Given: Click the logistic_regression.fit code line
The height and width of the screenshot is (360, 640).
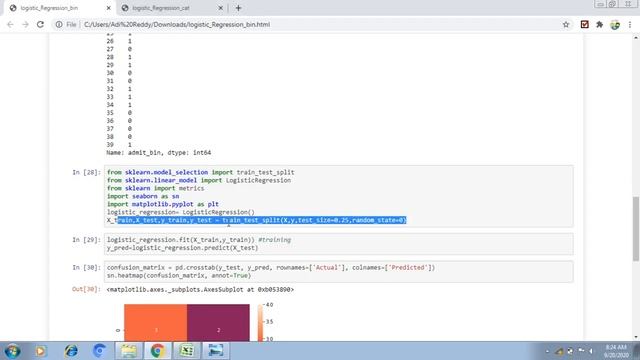Looking at the screenshot, I should pos(199,240).
